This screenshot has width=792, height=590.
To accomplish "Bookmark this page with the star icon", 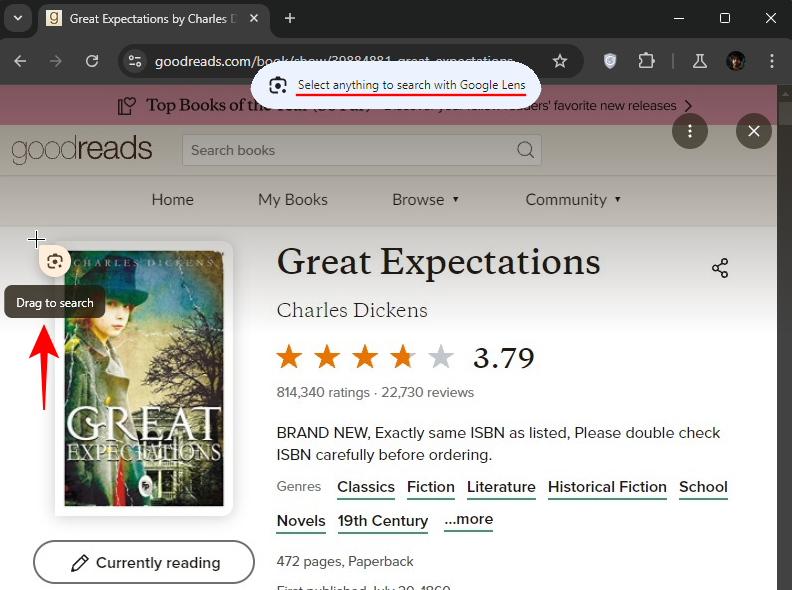I will pyautogui.click(x=560, y=61).
